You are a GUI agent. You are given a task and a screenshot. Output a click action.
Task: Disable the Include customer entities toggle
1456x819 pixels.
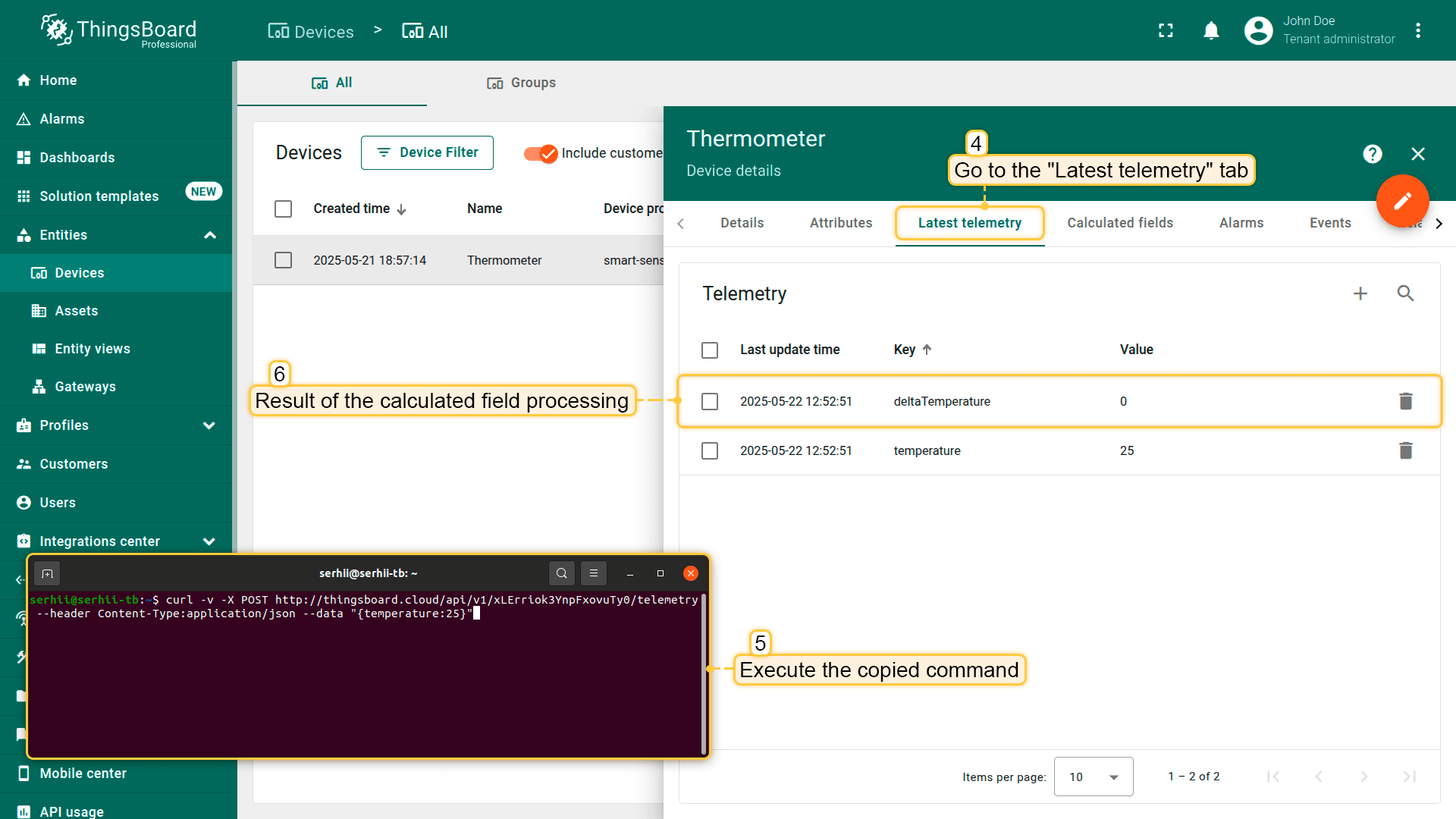coord(541,153)
